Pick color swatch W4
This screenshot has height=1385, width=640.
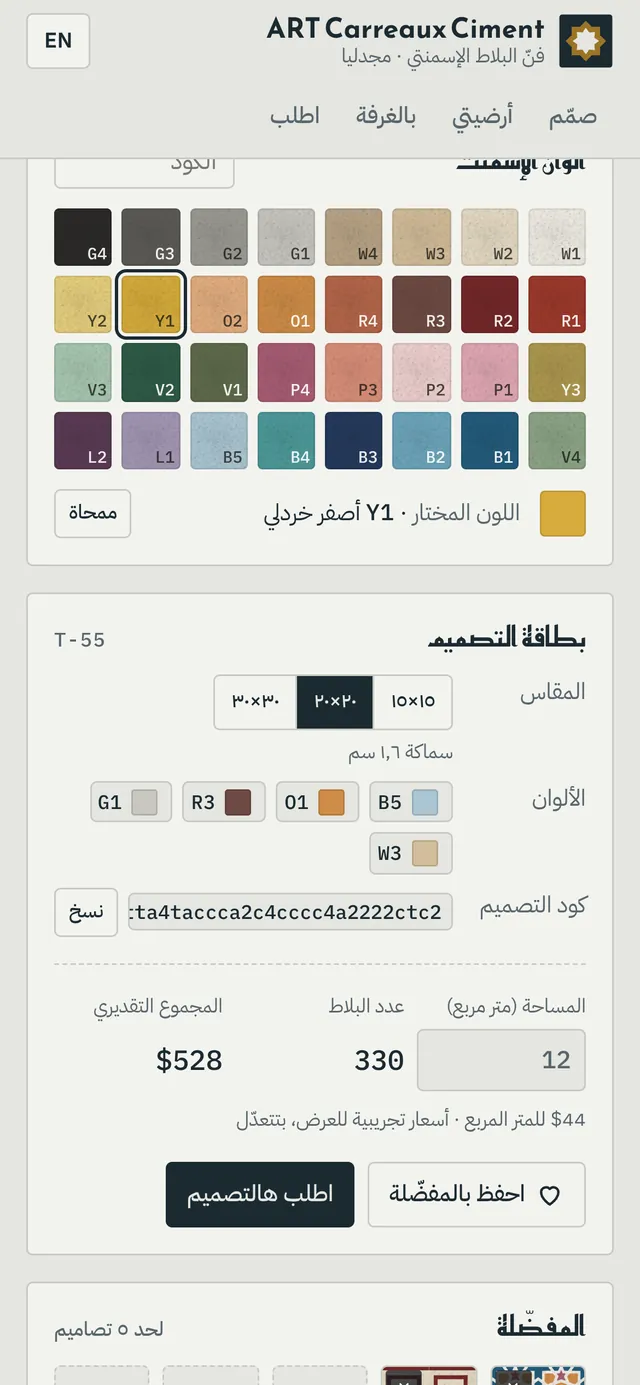[x=354, y=237]
